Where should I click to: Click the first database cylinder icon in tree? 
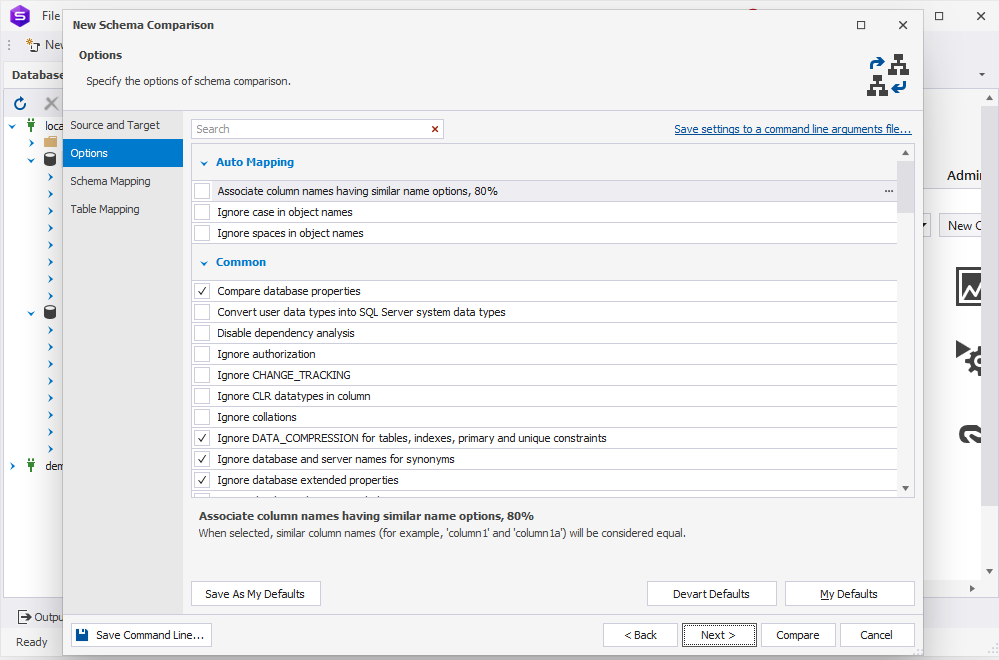click(50, 159)
